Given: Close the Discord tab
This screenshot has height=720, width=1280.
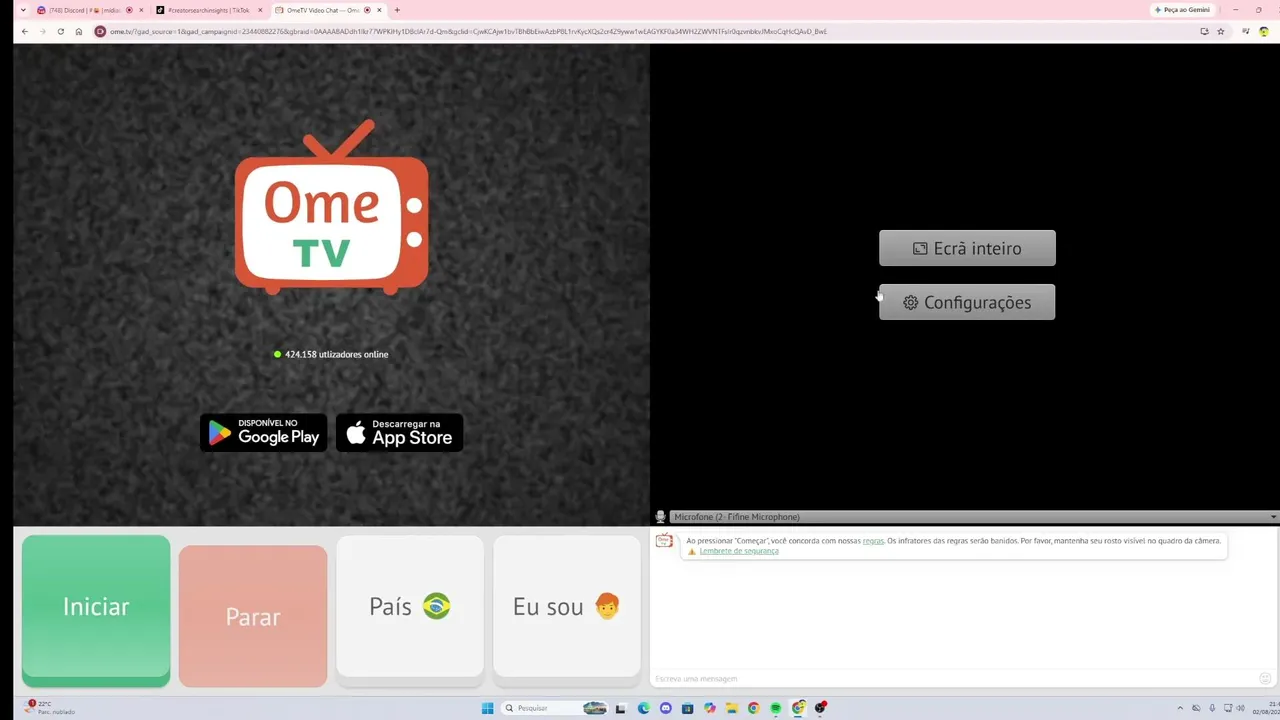Looking at the screenshot, I should coord(143,10).
